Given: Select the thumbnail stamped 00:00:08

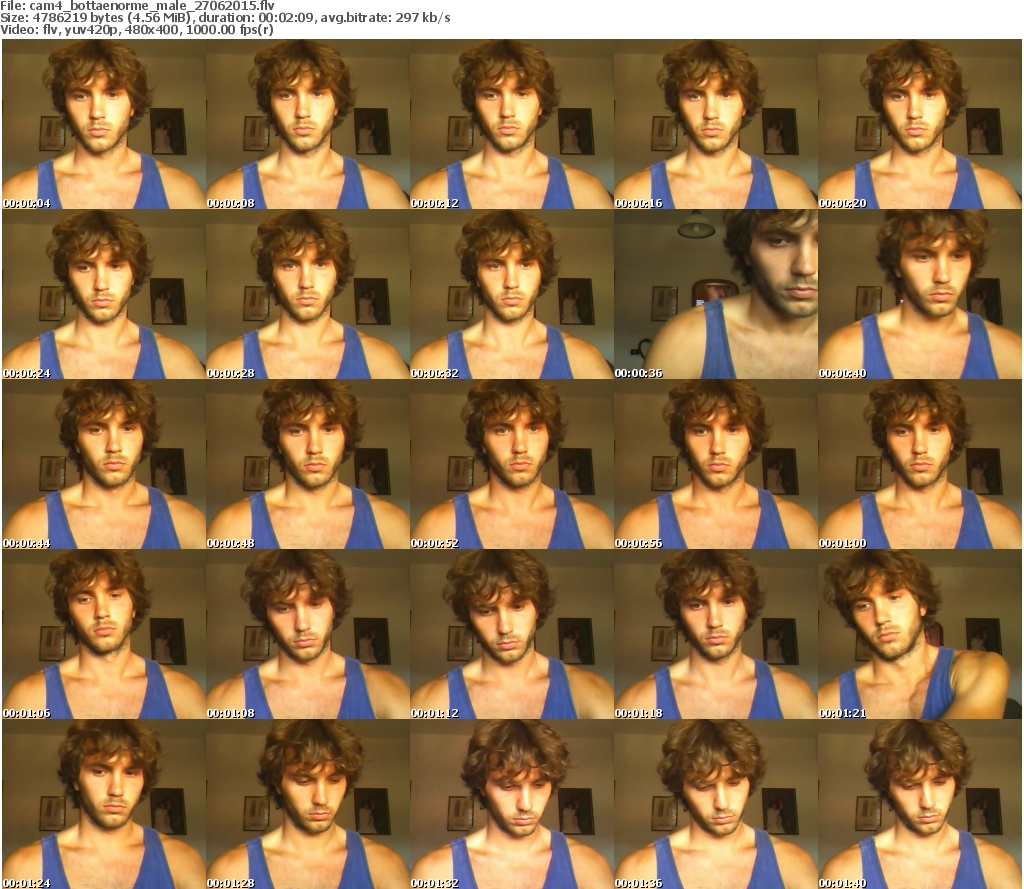Looking at the screenshot, I should (308, 124).
